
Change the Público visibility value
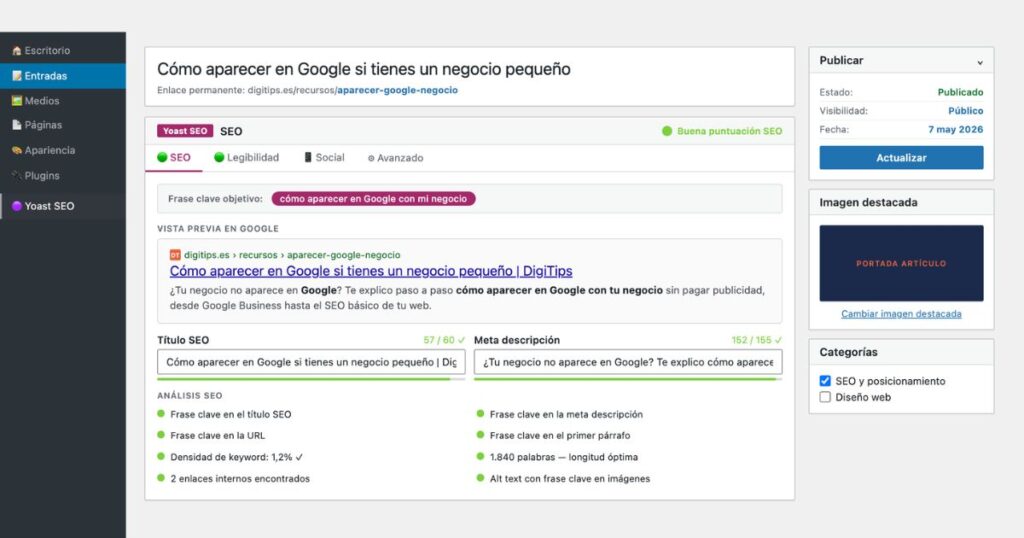(965, 111)
